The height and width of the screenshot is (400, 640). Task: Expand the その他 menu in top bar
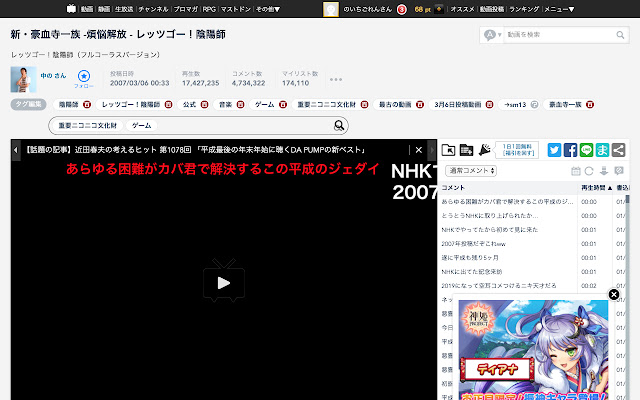coord(268,9)
